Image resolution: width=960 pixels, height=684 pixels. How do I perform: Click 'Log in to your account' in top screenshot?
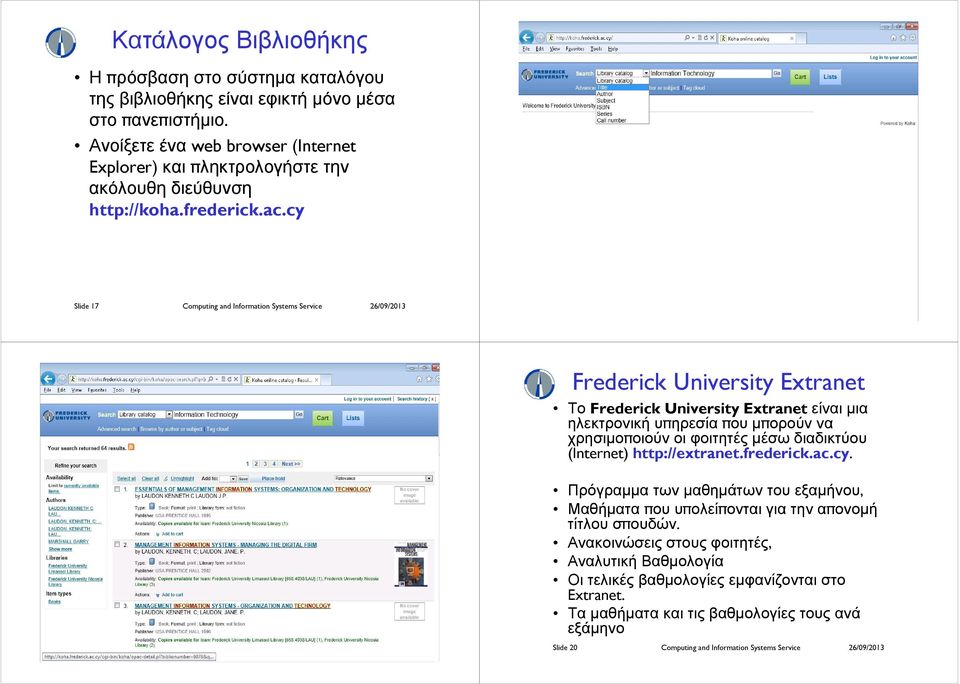(893, 58)
